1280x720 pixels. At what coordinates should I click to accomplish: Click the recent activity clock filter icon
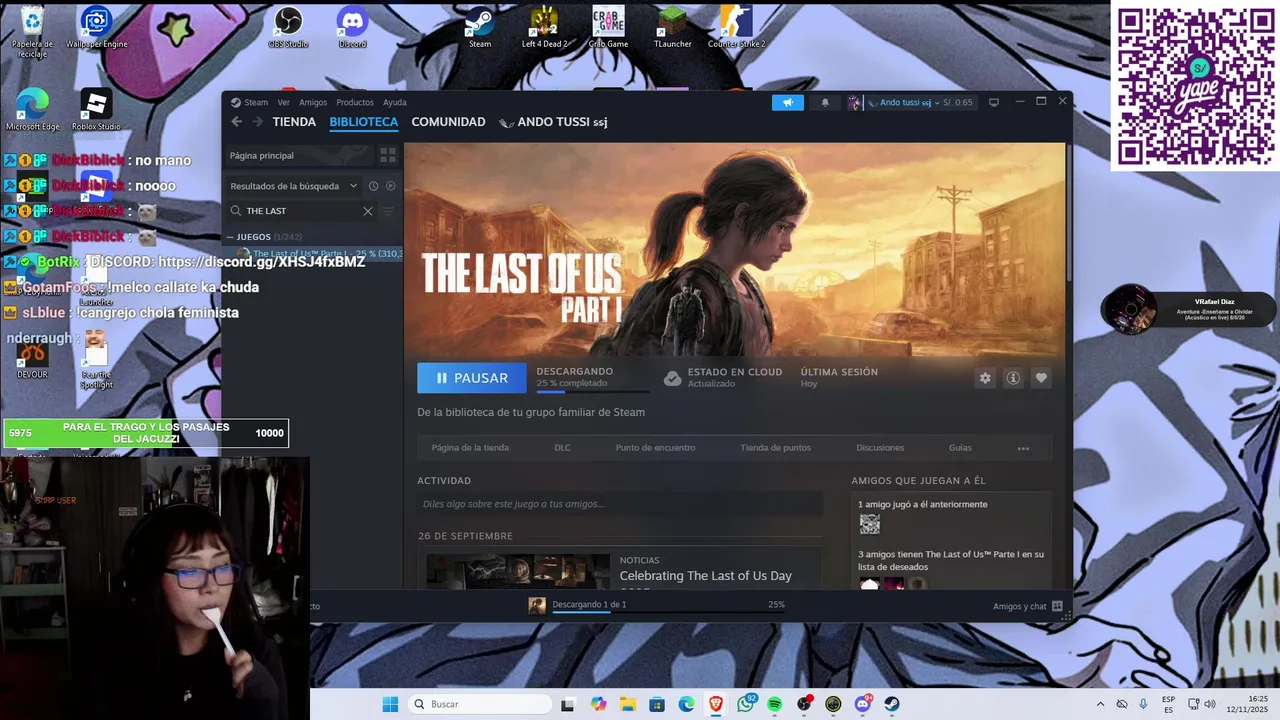(x=373, y=186)
